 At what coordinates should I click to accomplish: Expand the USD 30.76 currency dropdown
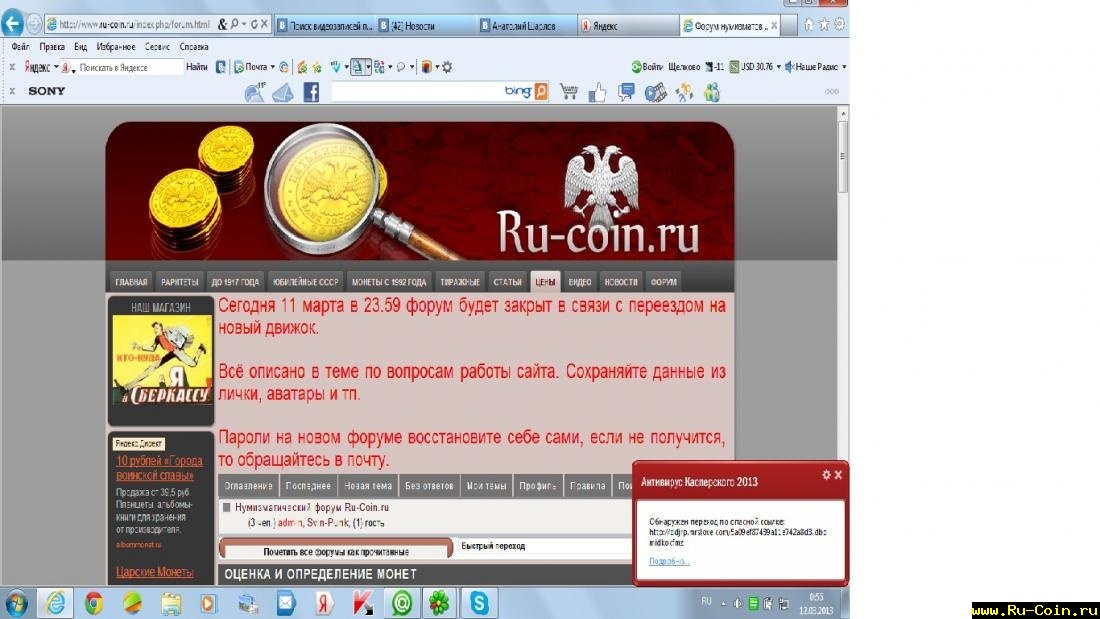coord(779,67)
